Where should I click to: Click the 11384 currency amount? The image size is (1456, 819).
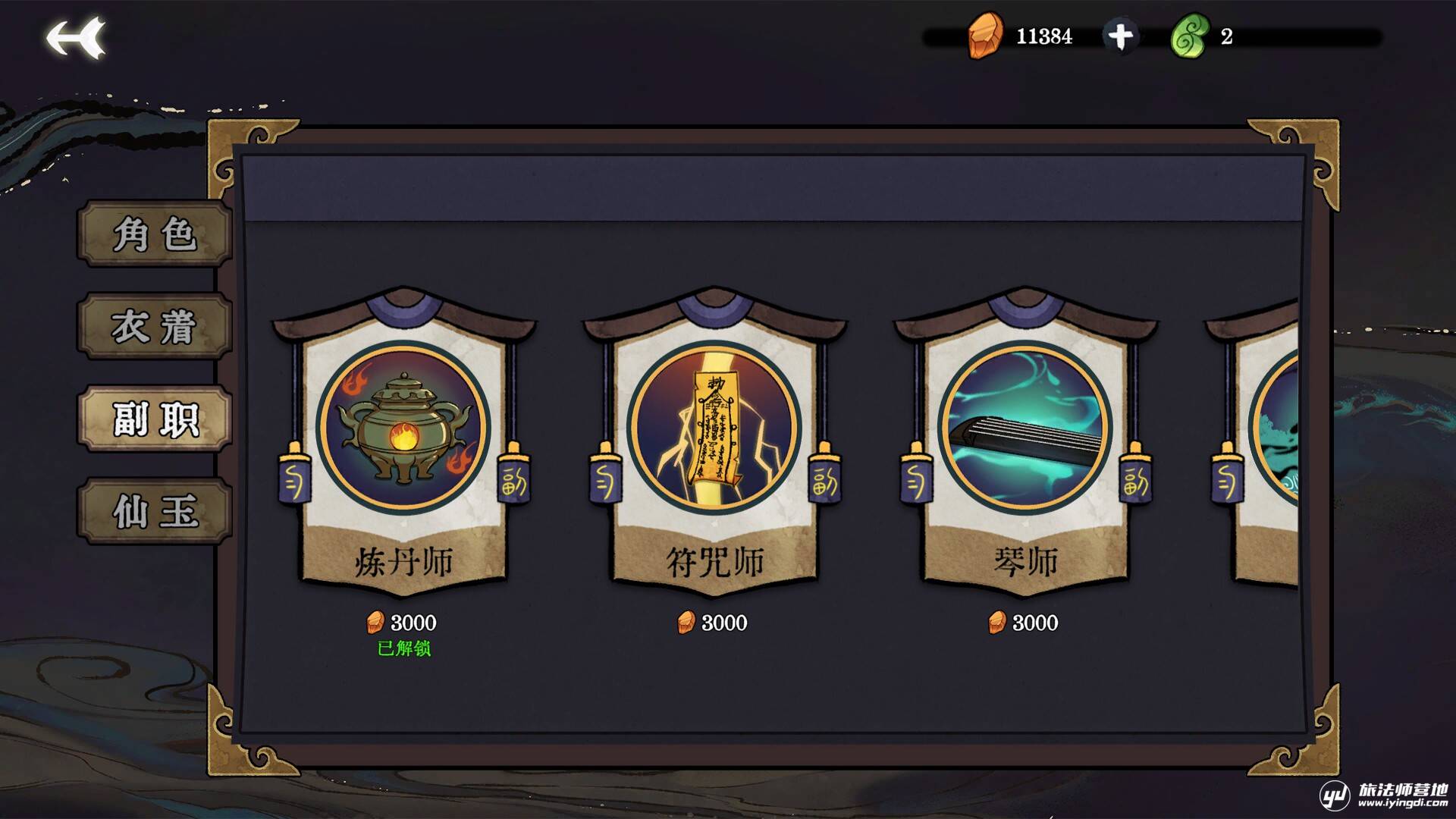click(1044, 36)
